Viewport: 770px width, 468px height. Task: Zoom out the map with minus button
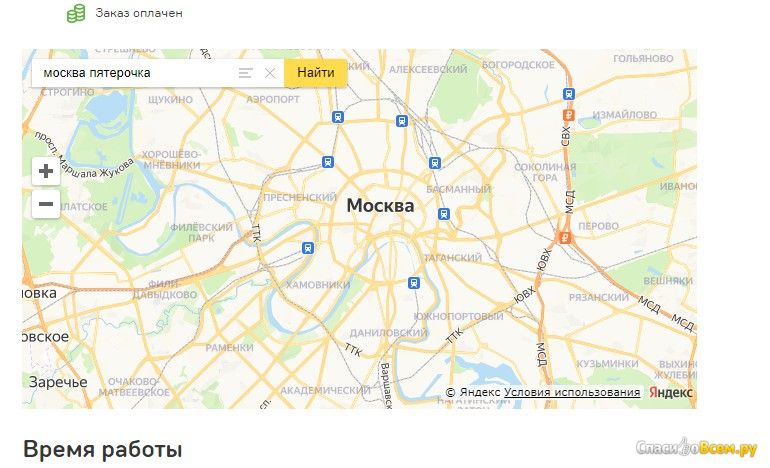pyautogui.click(x=46, y=204)
